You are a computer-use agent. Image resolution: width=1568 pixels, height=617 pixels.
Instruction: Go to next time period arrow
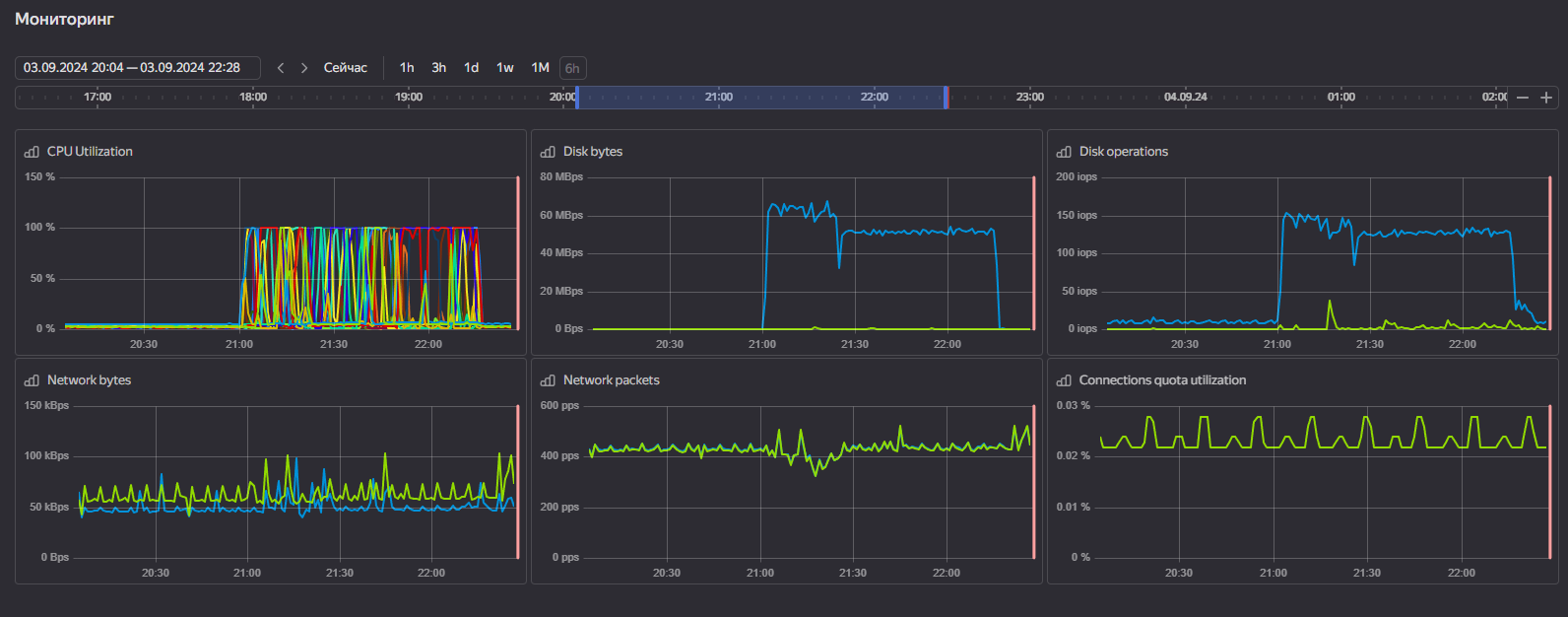304,68
